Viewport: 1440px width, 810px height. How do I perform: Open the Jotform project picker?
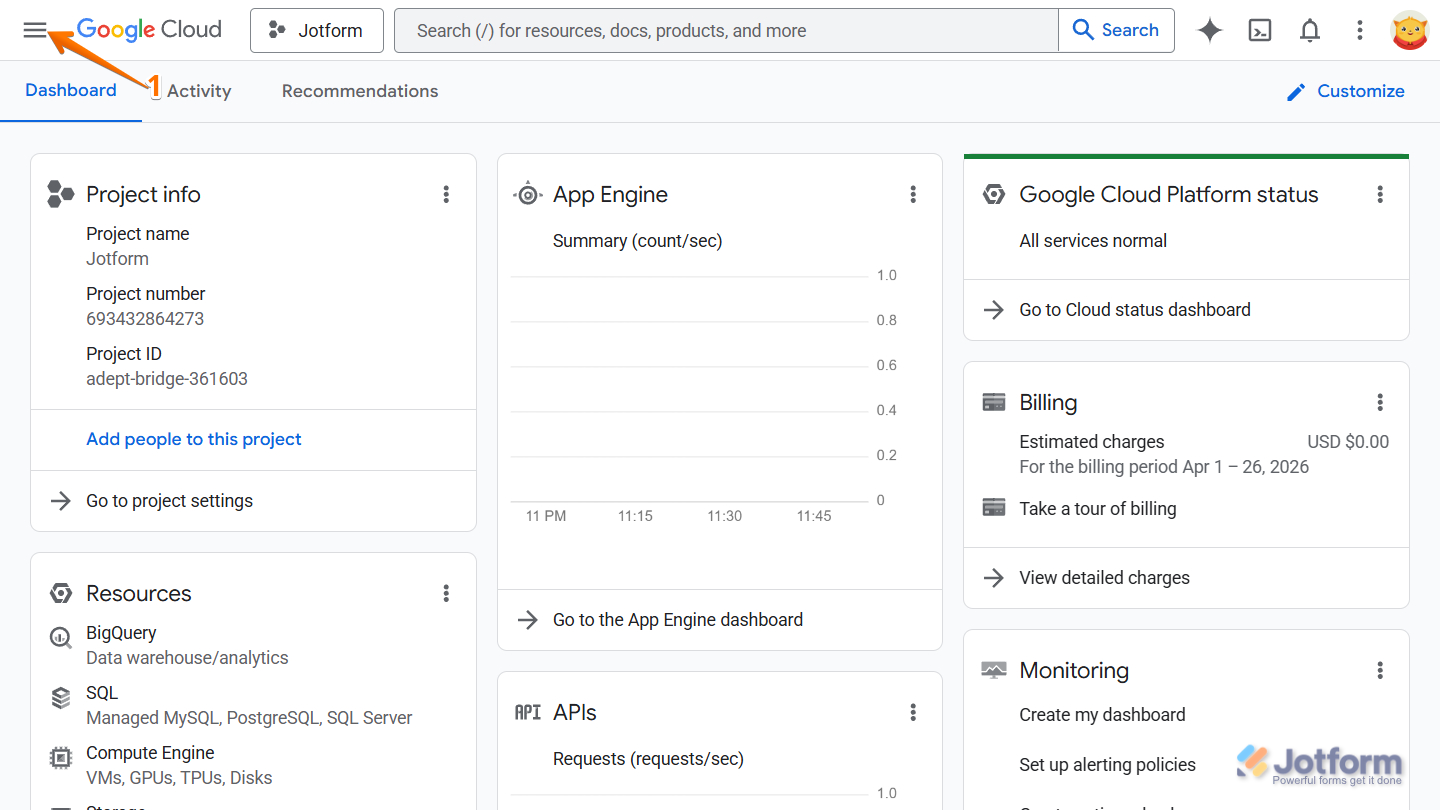pyautogui.click(x=316, y=30)
